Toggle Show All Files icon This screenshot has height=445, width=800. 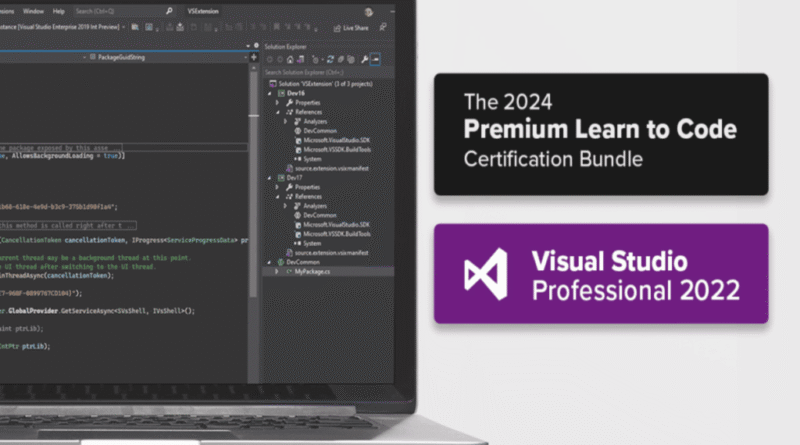point(351,60)
